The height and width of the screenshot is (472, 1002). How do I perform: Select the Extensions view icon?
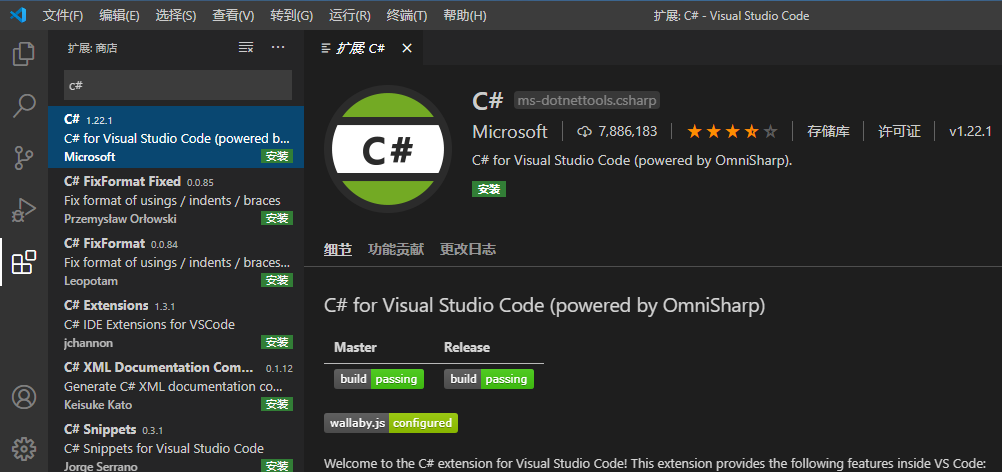click(23, 262)
